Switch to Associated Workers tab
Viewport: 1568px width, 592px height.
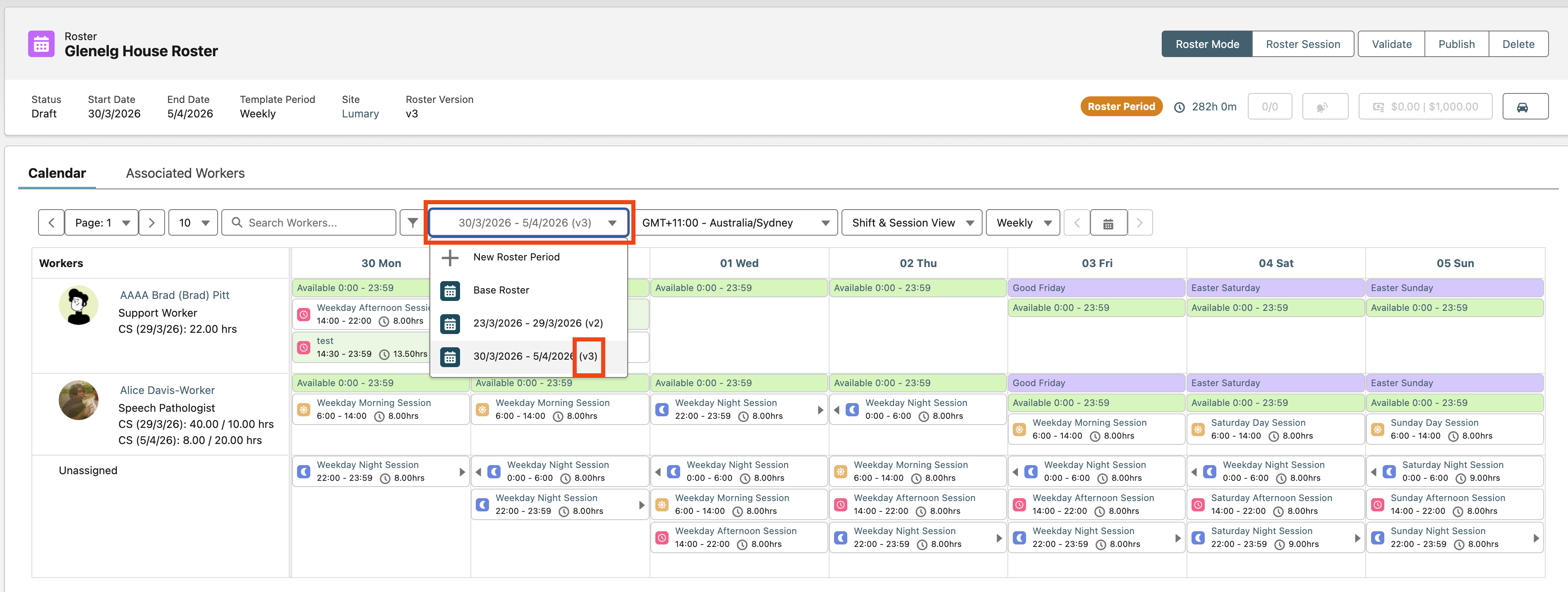[185, 173]
